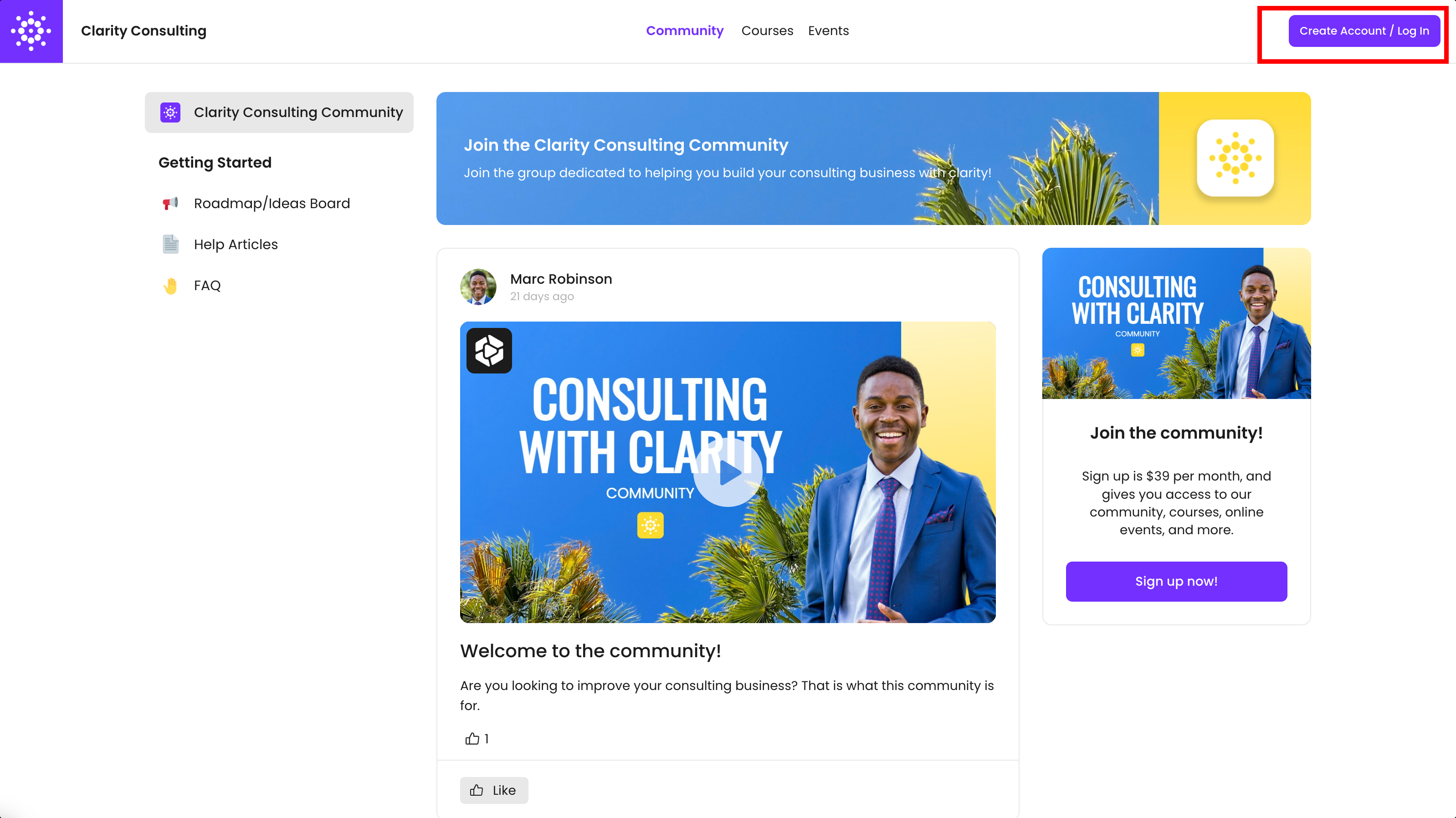
Task: Click the yellow dotted logo tile in banner
Action: click(x=1235, y=158)
